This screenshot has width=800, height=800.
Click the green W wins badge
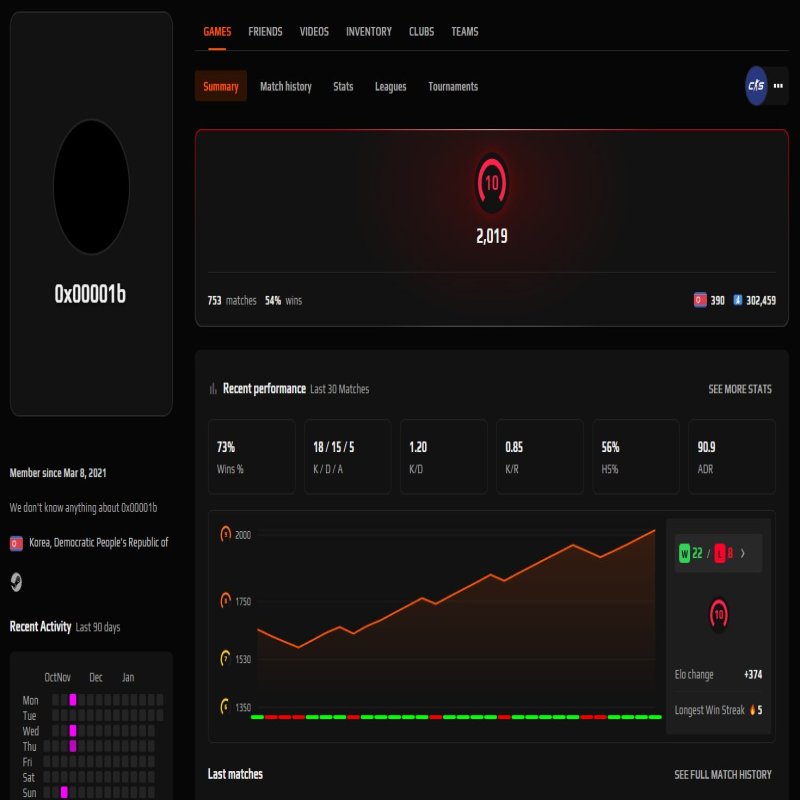(683, 553)
